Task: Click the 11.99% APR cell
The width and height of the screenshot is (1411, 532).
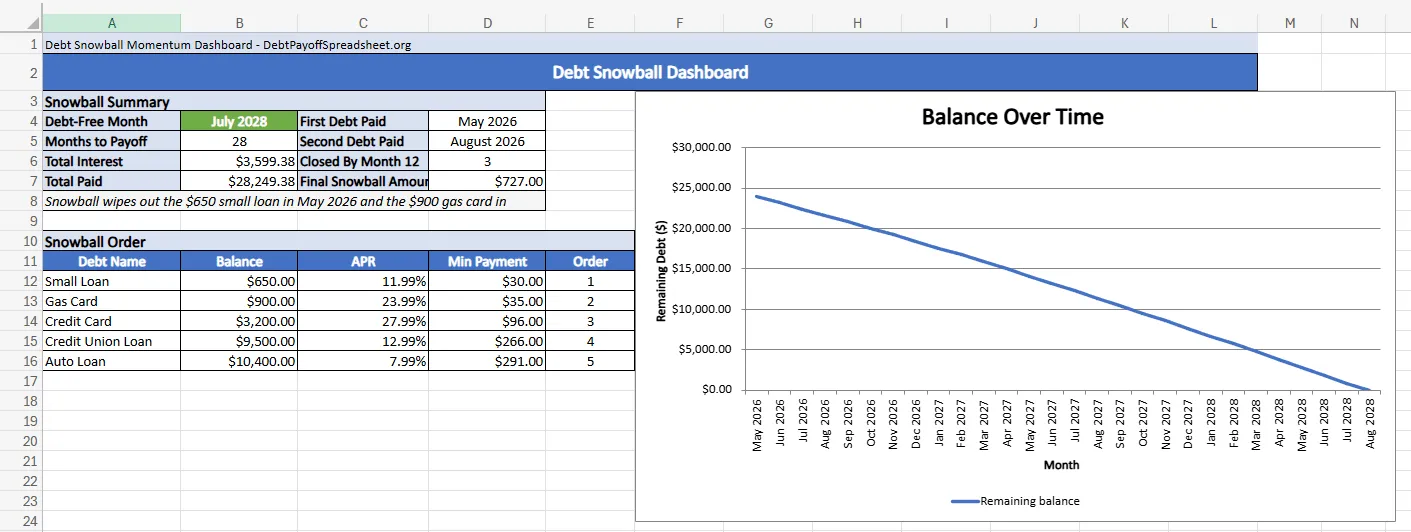Action: click(363, 281)
